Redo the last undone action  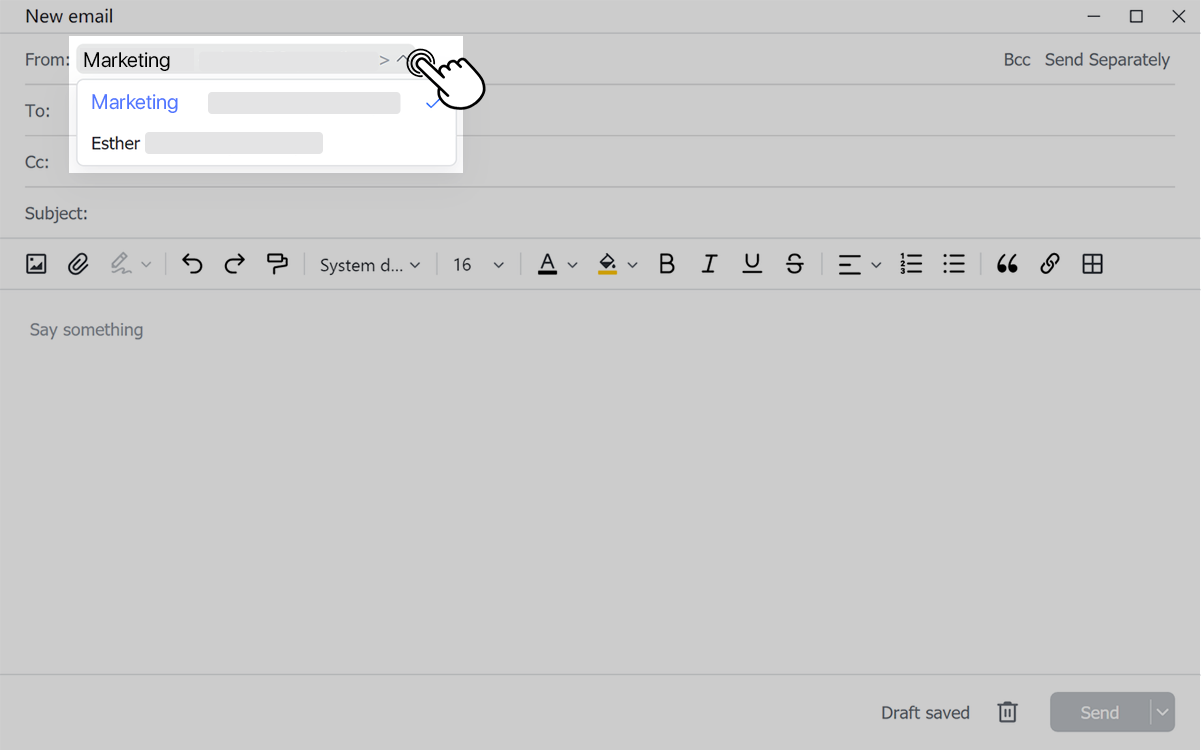point(234,264)
